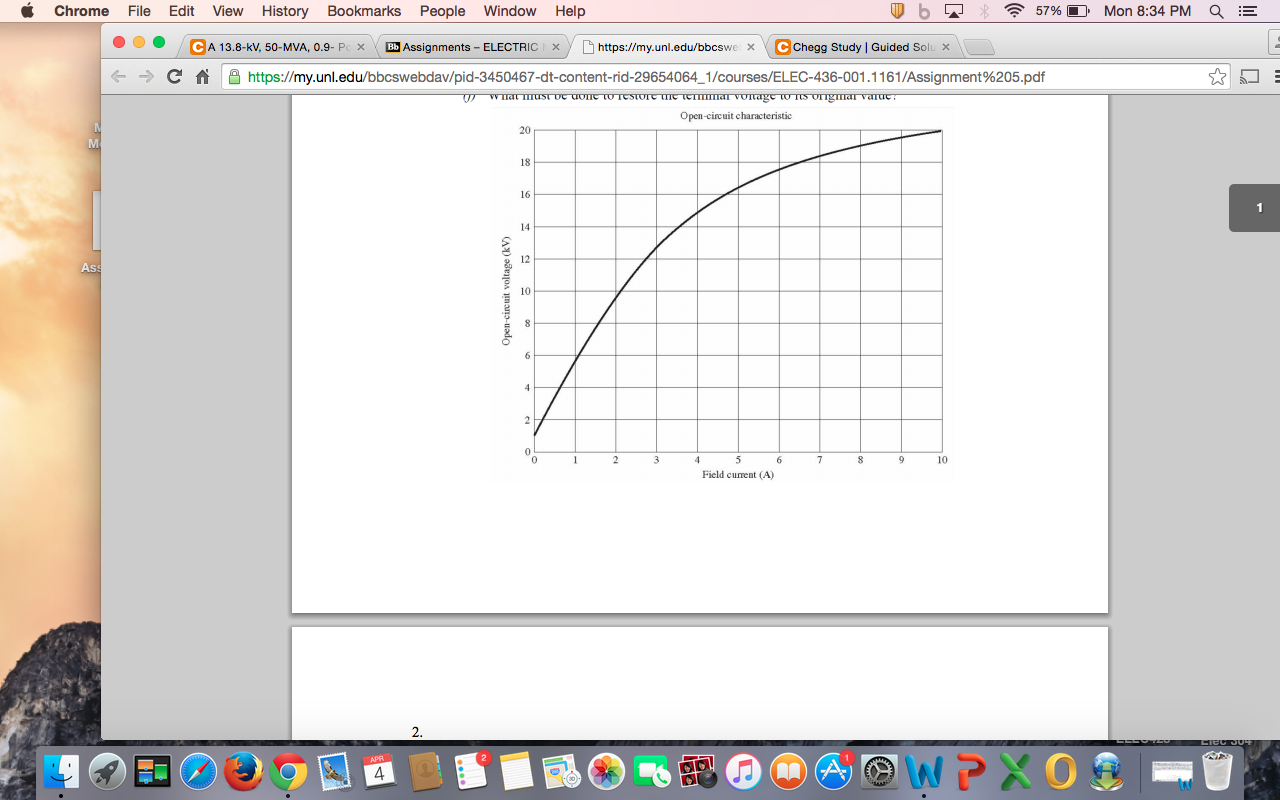Switch to the 'A 13.8-kV, 50-MVA' Chegg tab

pos(276,46)
